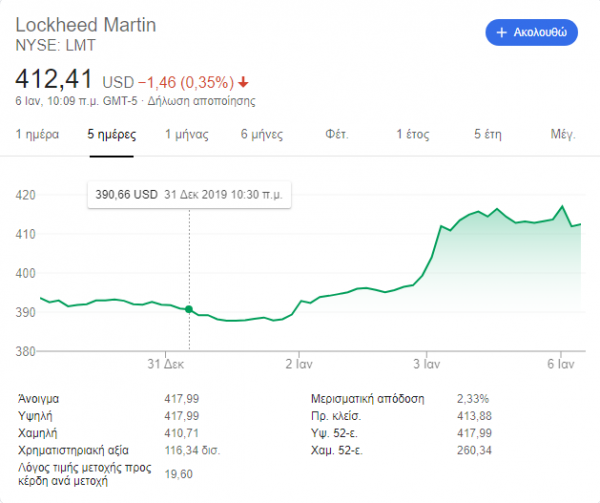The image size is (600, 503).
Task: Switch to the 1 ημέρα tab
Action: [x=37, y=134]
